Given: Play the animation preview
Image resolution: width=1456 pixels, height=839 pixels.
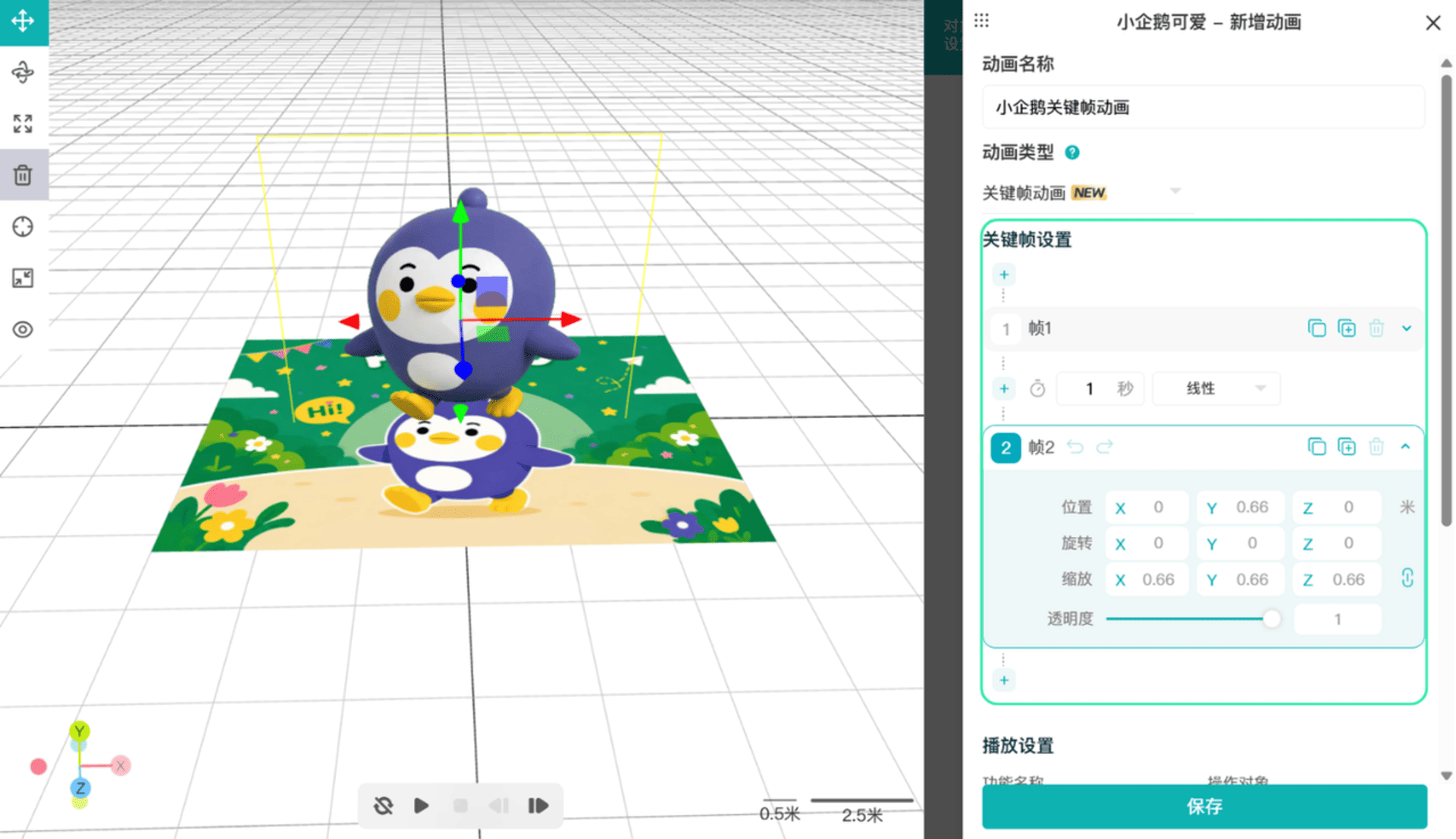Looking at the screenshot, I should coord(422,806).
